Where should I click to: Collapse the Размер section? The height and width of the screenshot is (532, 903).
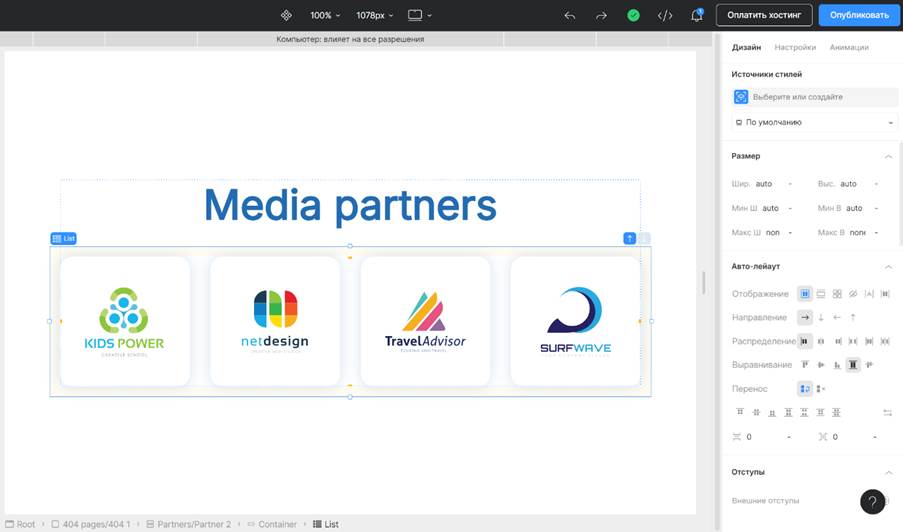(888, 156)
